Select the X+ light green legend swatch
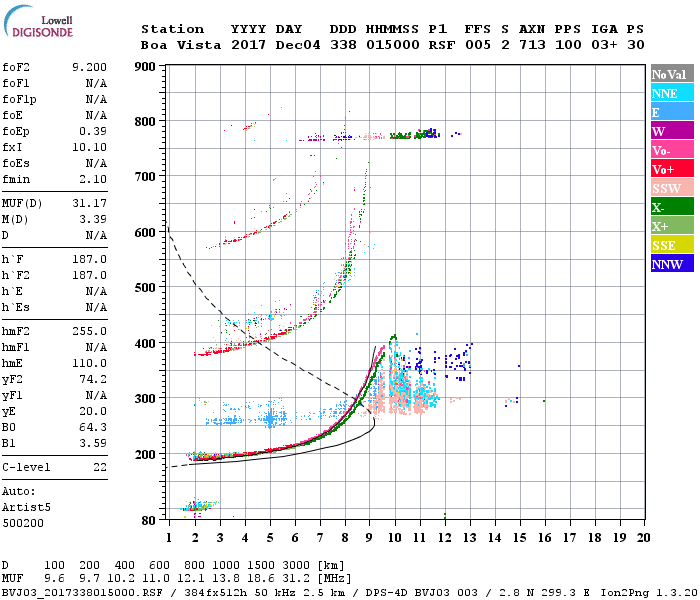Screen dimensions: 700x600 point(672,226)
